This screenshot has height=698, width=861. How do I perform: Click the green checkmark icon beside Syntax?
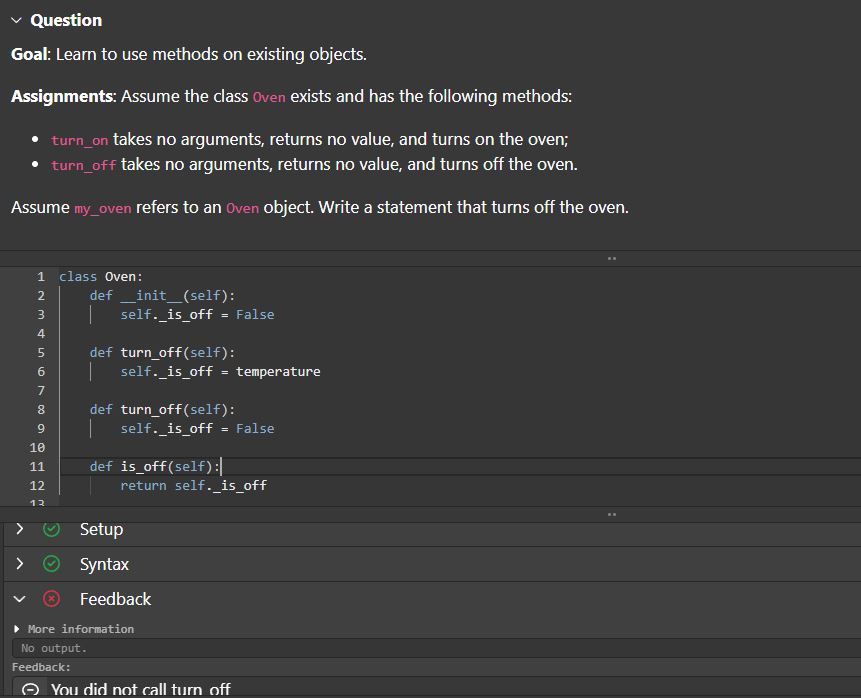(51, 563)
